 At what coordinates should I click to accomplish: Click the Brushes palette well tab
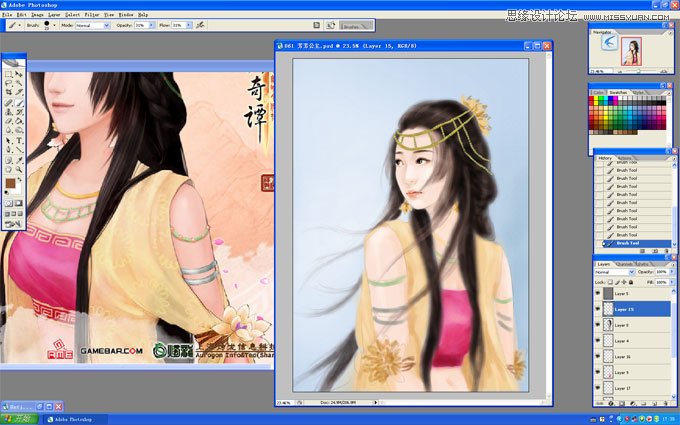click(x=355, y=26)
